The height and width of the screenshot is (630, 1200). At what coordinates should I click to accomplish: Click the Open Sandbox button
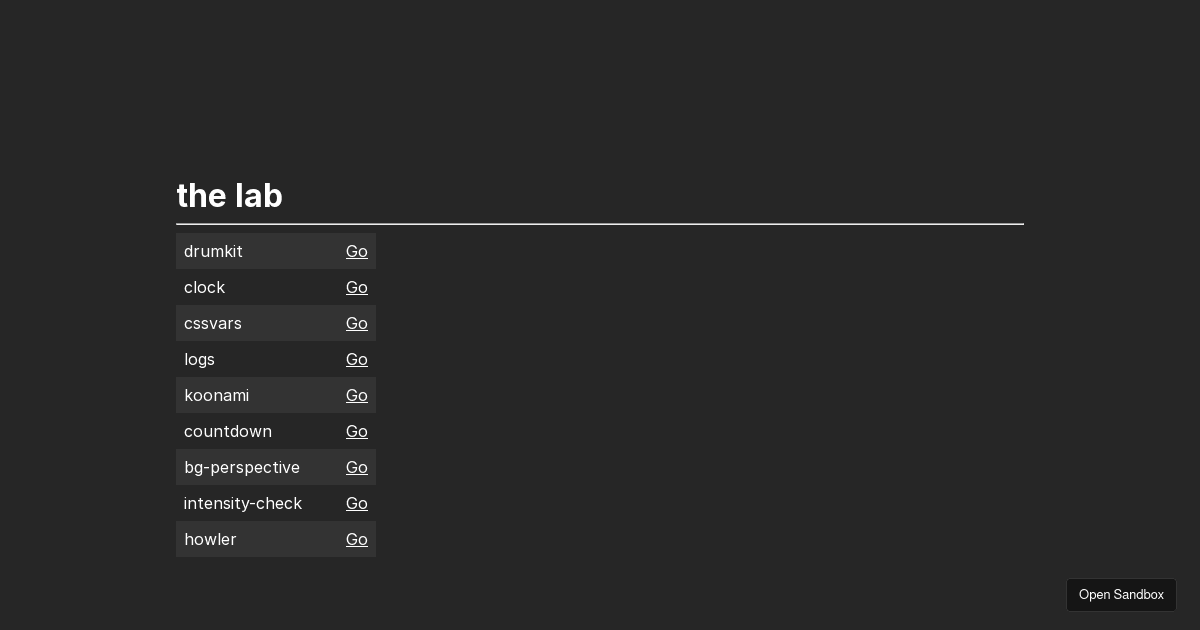[x=1121, y=595]
